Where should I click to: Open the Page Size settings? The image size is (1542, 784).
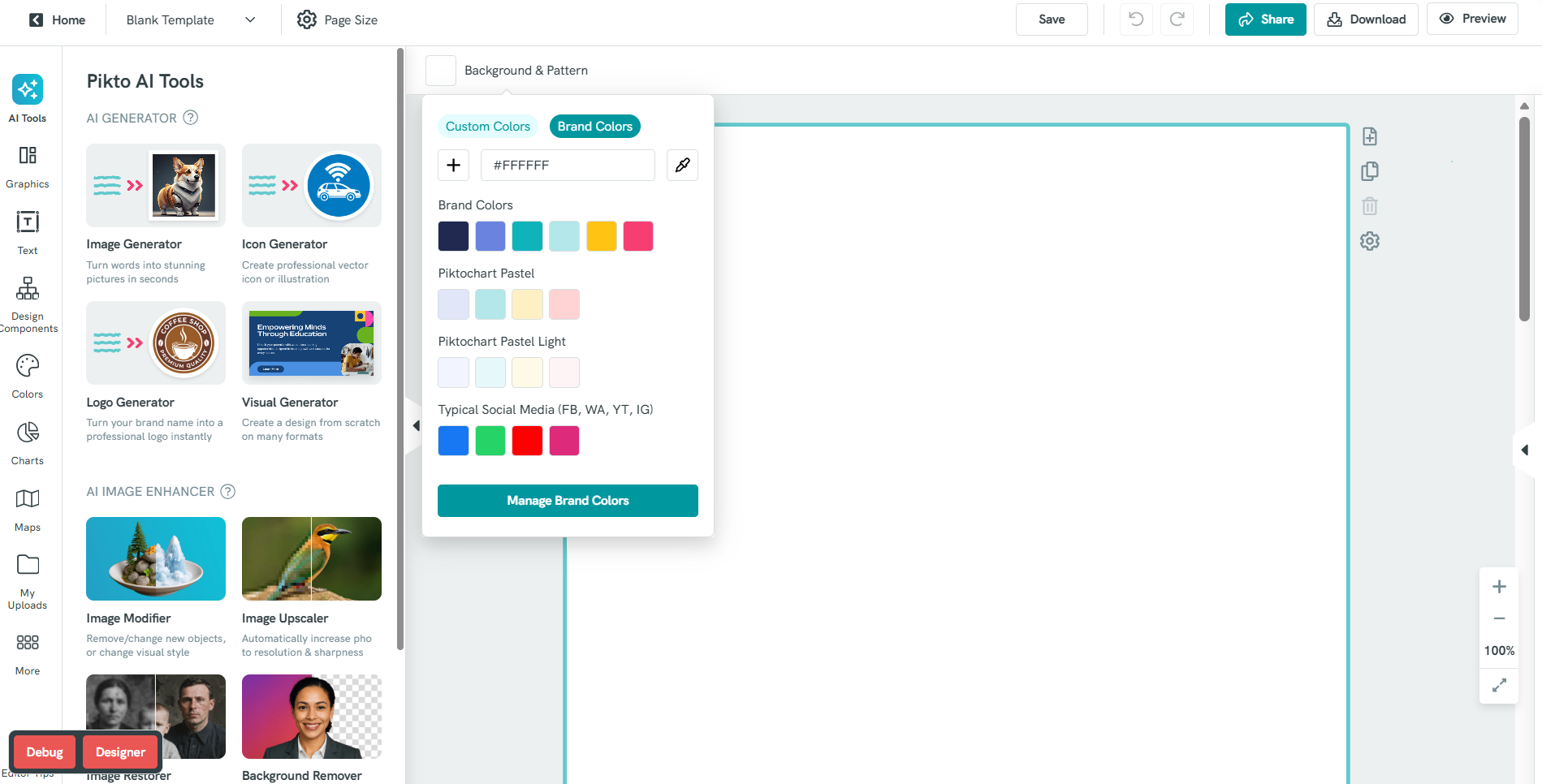336,19
